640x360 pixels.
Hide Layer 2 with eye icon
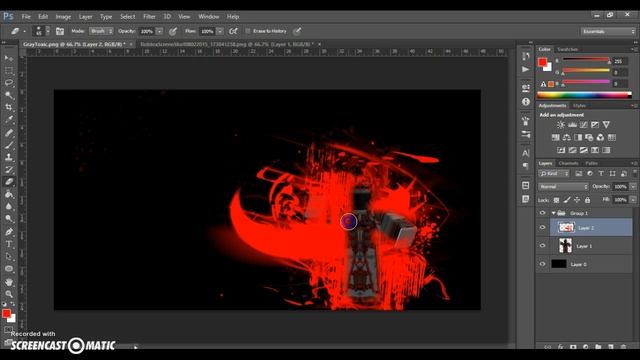(542, 228)
